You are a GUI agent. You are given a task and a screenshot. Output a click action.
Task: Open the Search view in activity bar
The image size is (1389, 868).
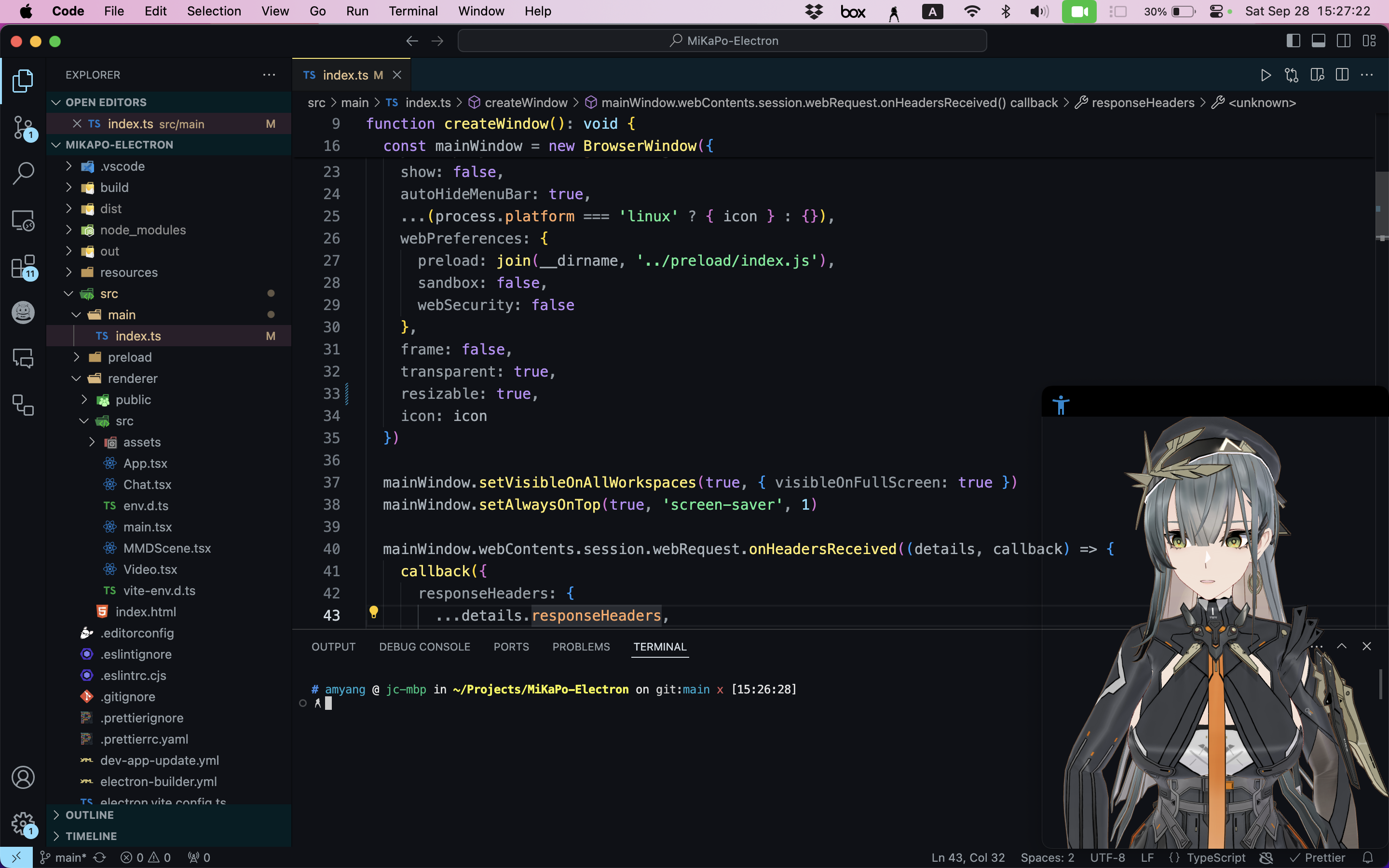point(23,174)
